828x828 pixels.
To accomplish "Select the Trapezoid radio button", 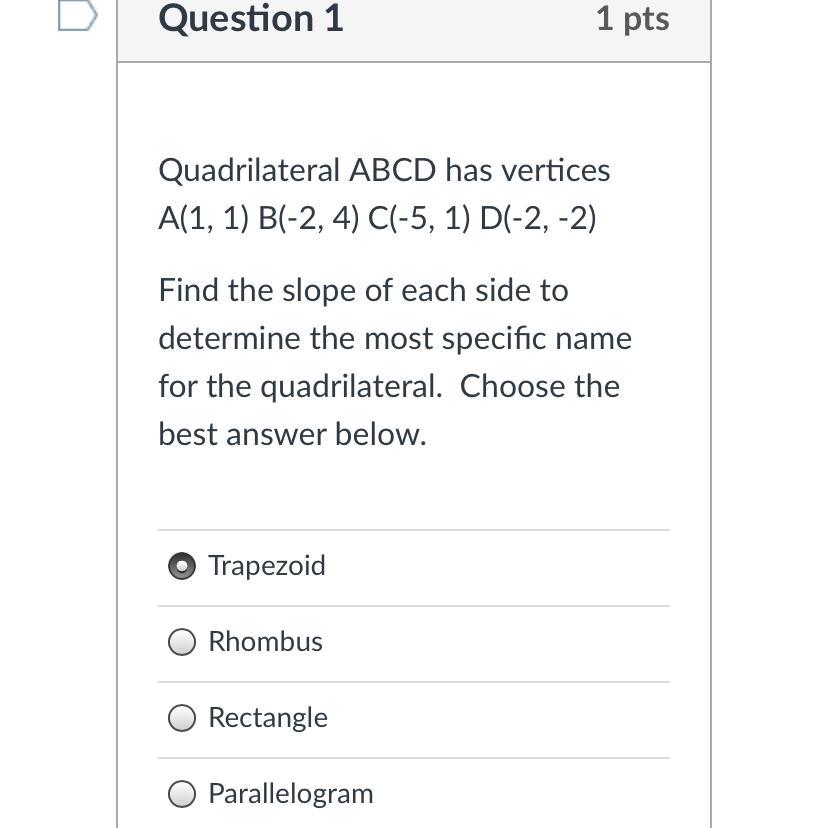I will click(x=182, y=567).
